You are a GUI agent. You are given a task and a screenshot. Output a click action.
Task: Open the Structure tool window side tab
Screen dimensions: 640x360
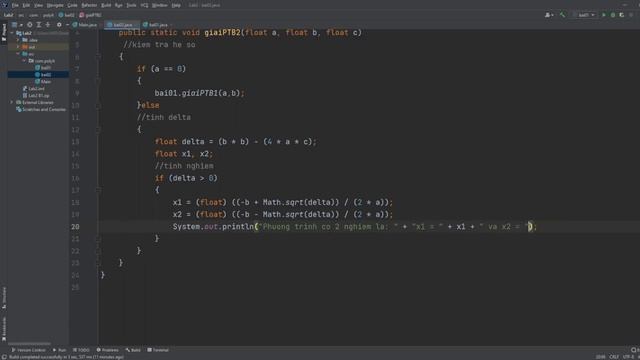click(x=4, y=298)
